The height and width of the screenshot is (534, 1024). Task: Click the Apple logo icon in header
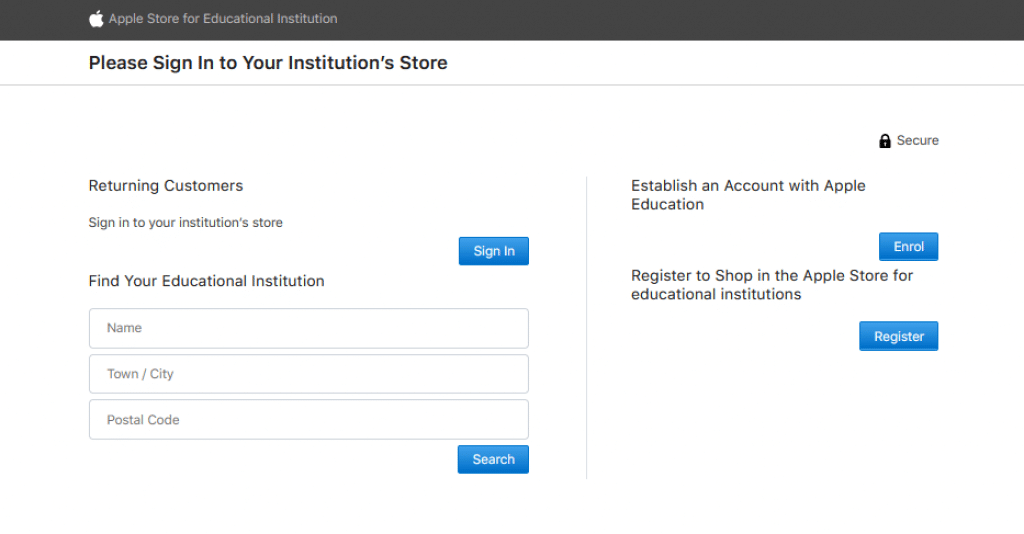(96, 19)
